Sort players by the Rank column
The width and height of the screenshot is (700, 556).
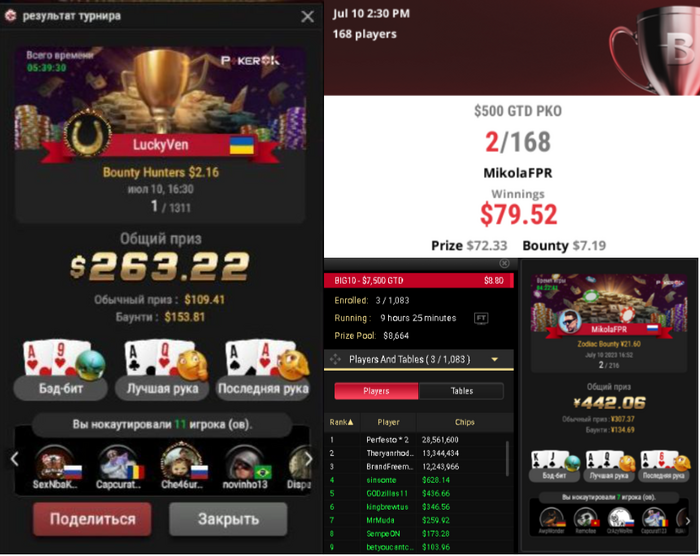pyautogui.click(x=342, y=422)
